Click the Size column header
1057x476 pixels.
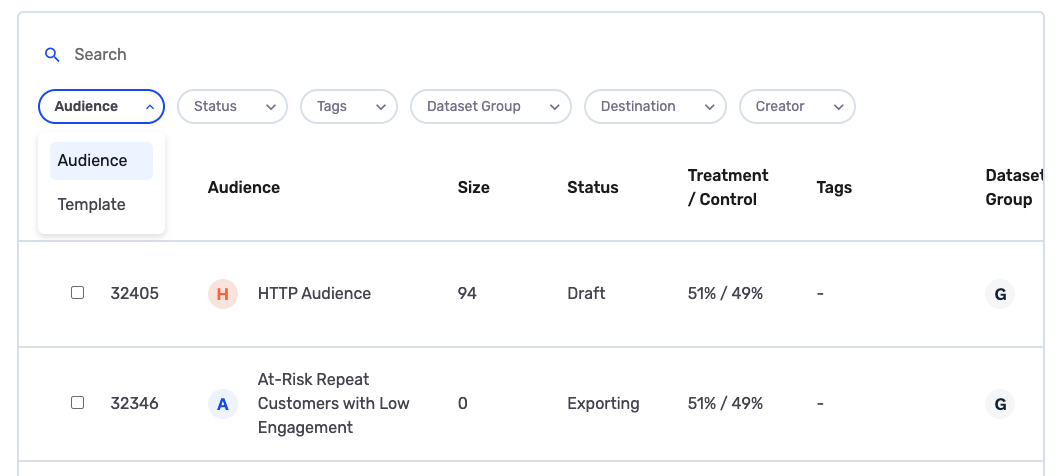pos(473,188)
